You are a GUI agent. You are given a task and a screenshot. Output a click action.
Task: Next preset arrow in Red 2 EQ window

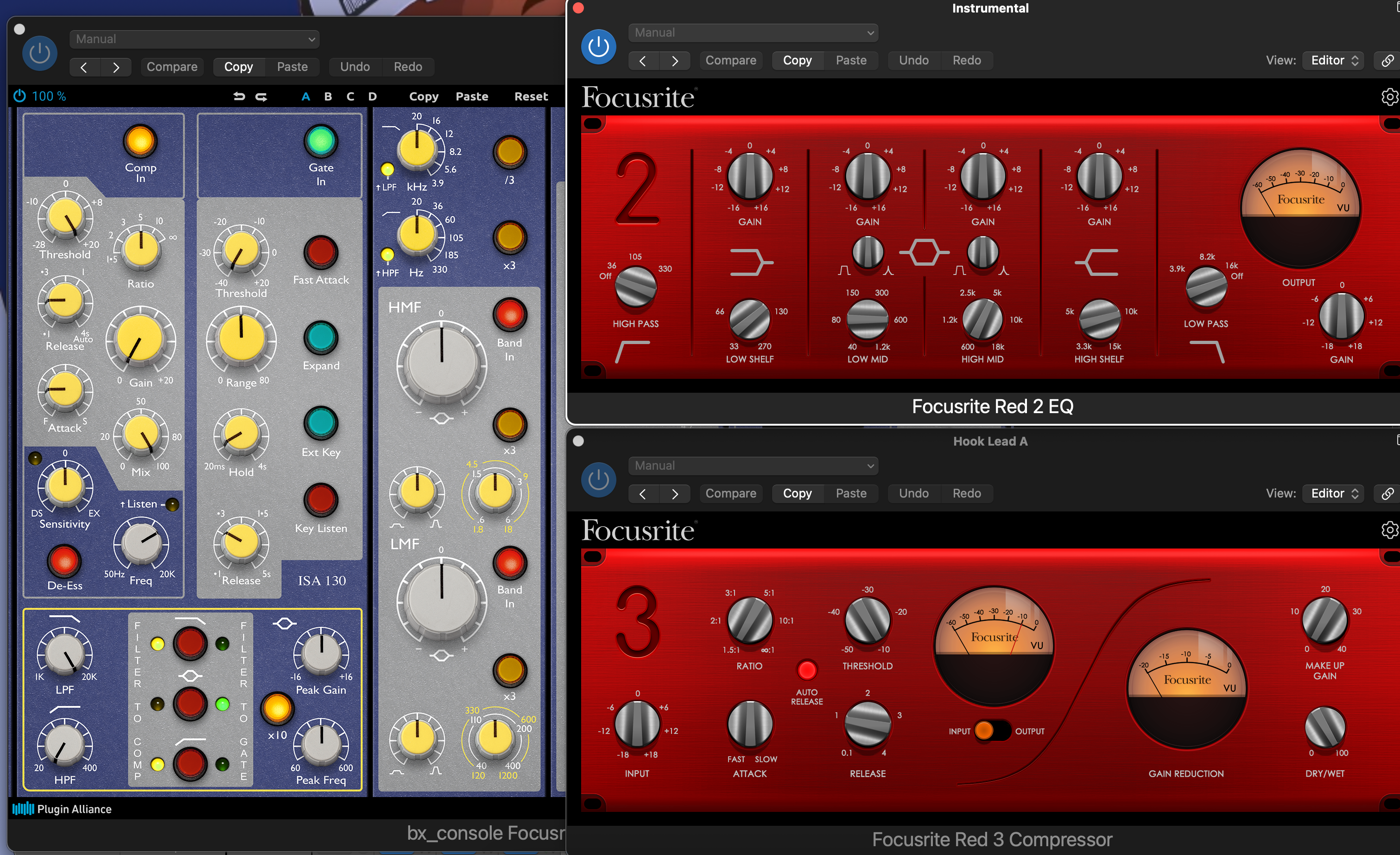tap(675, 60)
